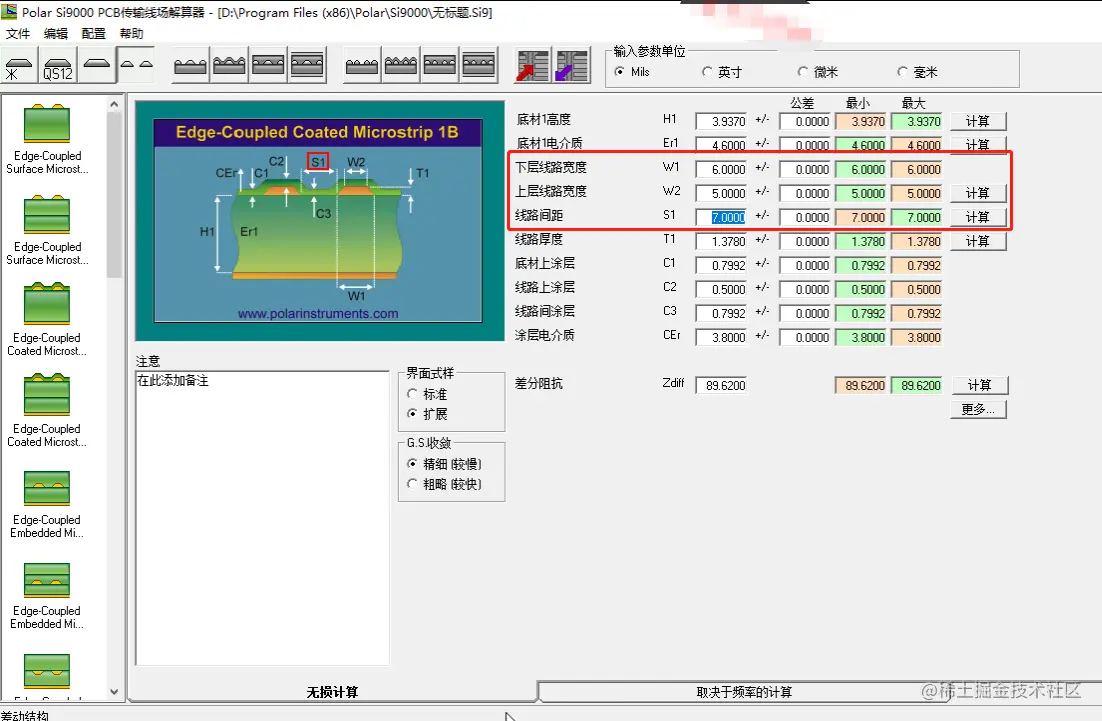Select 毫米 (millimeters) as input unit
The width and height of the screenshot is (1102, 721).
[x=917, y=72]
